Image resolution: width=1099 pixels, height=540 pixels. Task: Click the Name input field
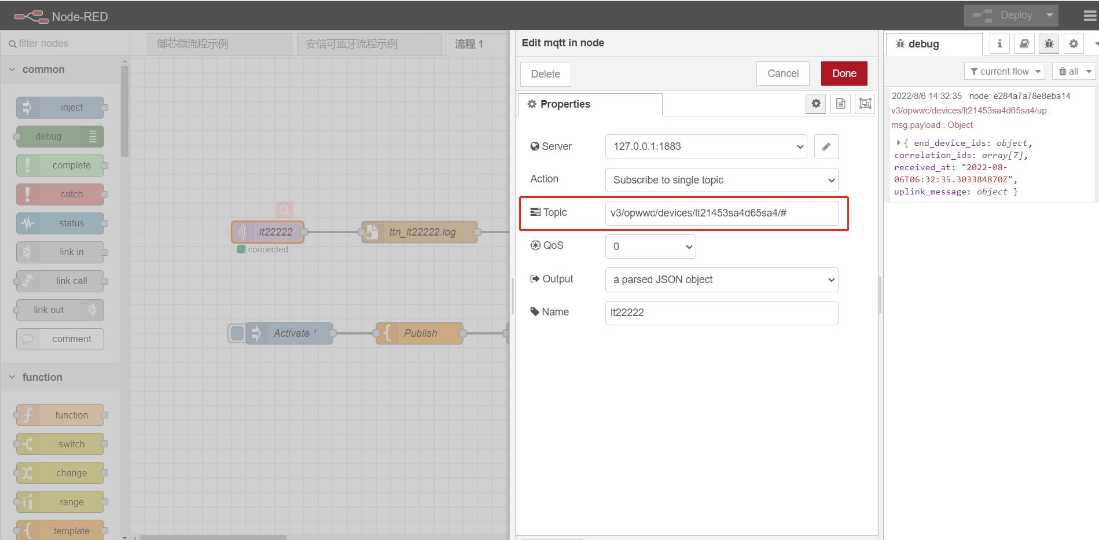[x=721, y=313]
